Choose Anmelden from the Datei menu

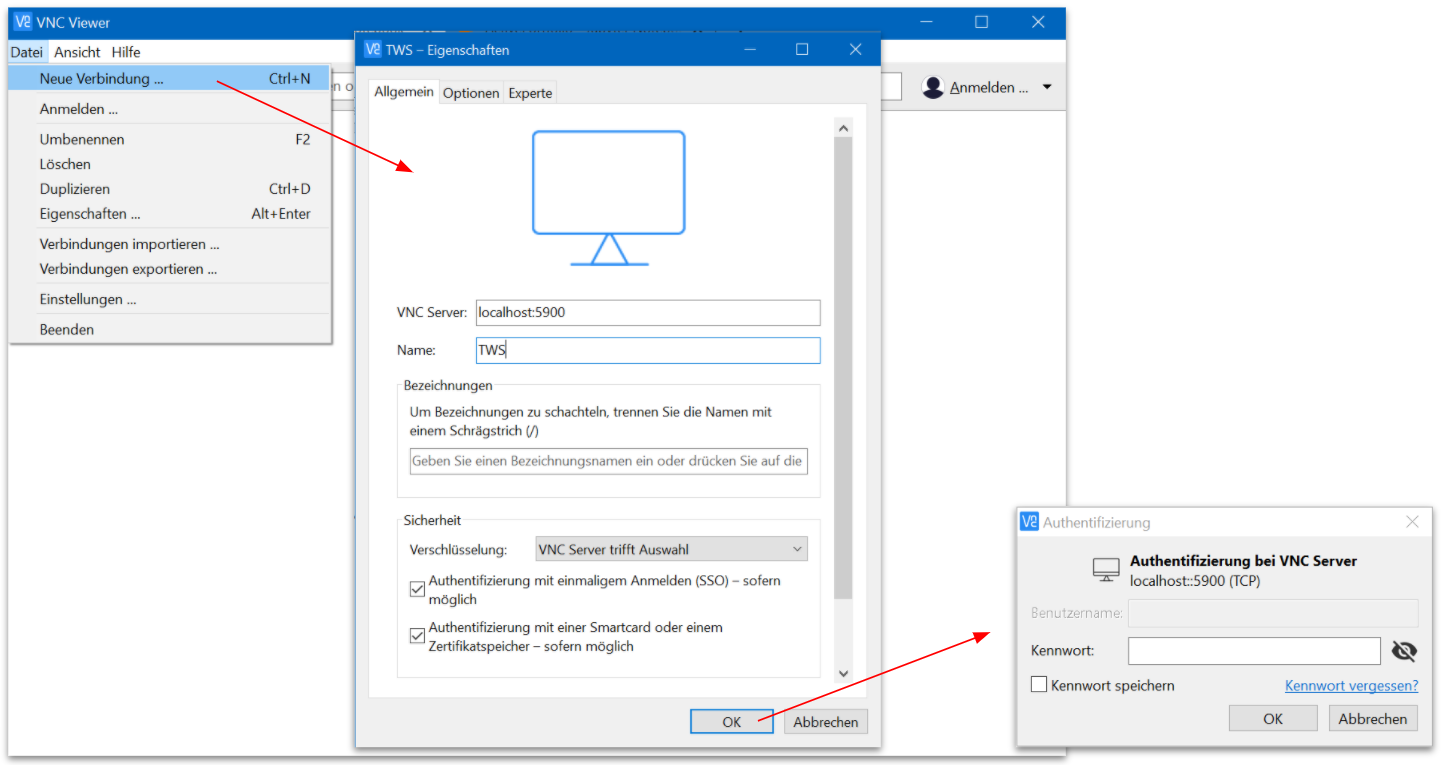pyautogui.click(x=169, y=109)
